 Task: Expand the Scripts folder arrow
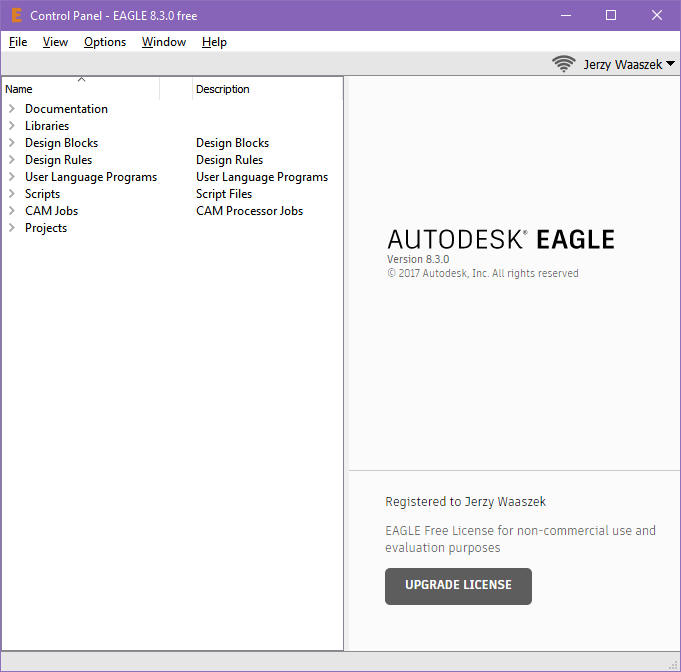tap(12, 194)
